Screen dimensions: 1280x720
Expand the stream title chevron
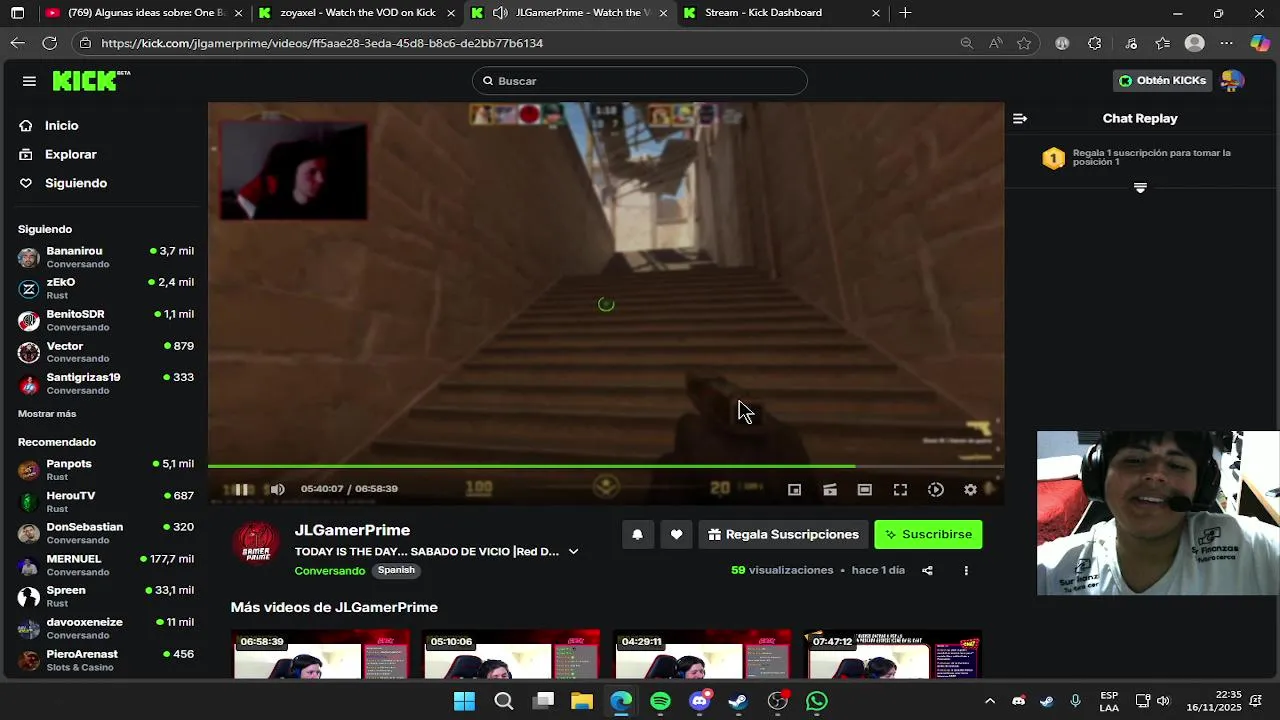coord(573,552)
